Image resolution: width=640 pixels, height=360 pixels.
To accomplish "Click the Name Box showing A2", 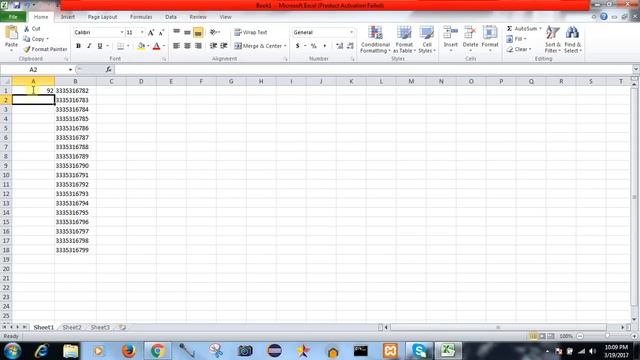I will (33, 70).
